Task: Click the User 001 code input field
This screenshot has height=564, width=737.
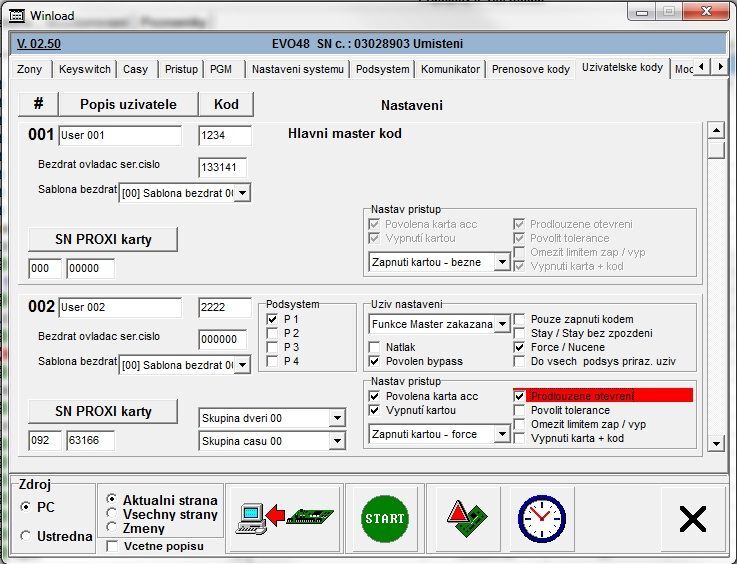Action: coord(225,135)
